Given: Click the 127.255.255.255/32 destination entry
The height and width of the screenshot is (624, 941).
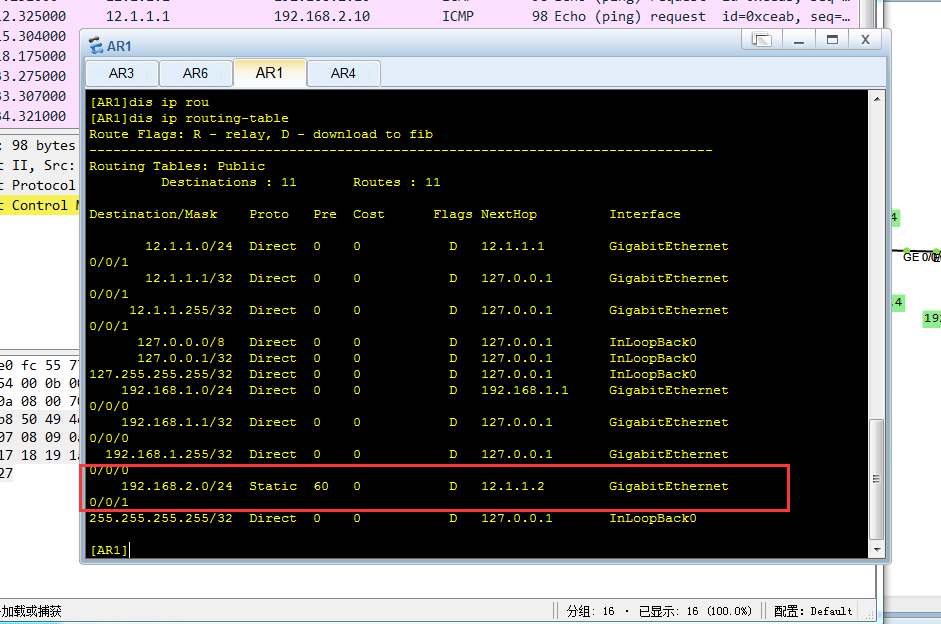Looking at the screenshot, I should pyautogui.click(x=161, y=374).
